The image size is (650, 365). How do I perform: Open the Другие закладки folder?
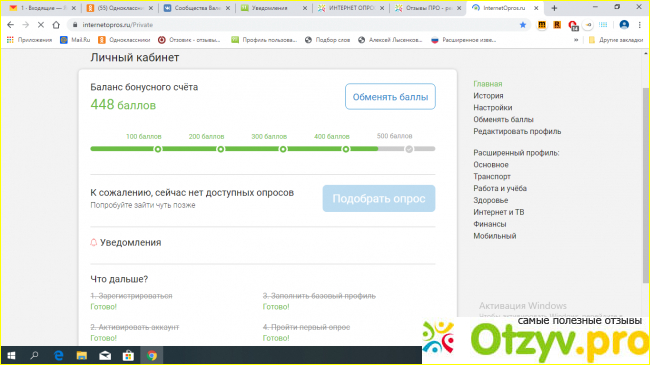[616, 40]
